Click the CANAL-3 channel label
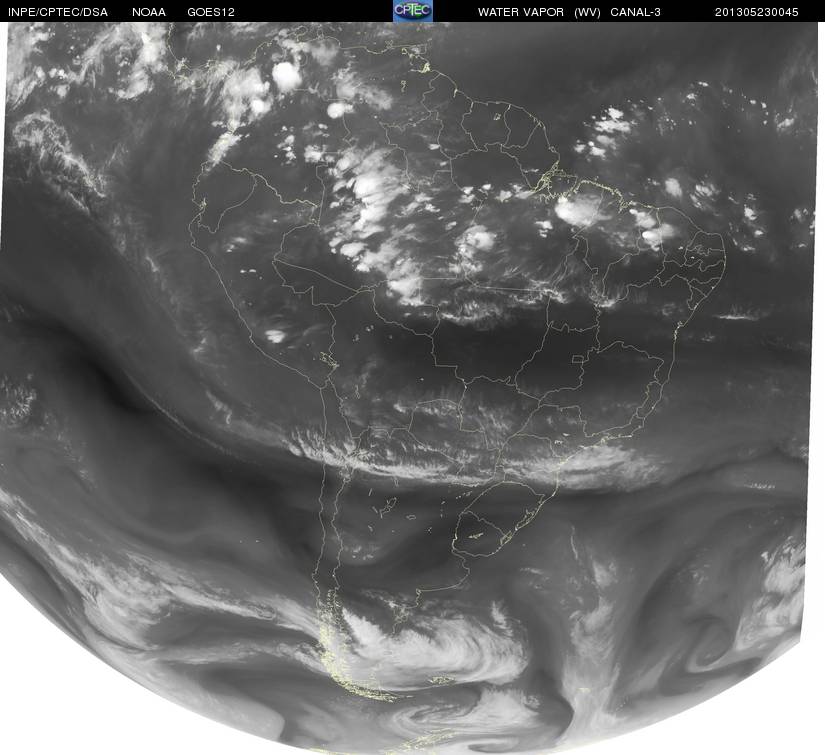The image size is (825, 755). click(636, 12)
